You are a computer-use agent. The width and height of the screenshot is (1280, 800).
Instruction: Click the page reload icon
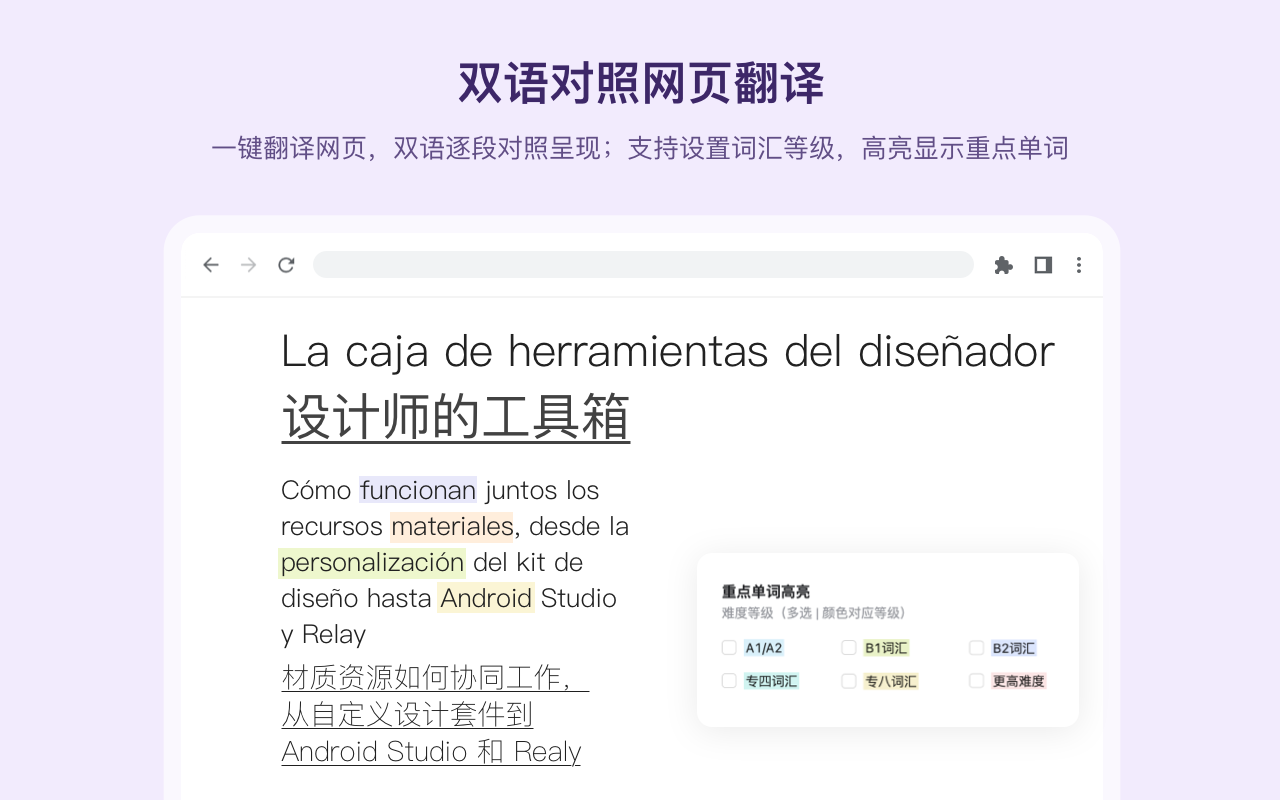coord(285,264)
